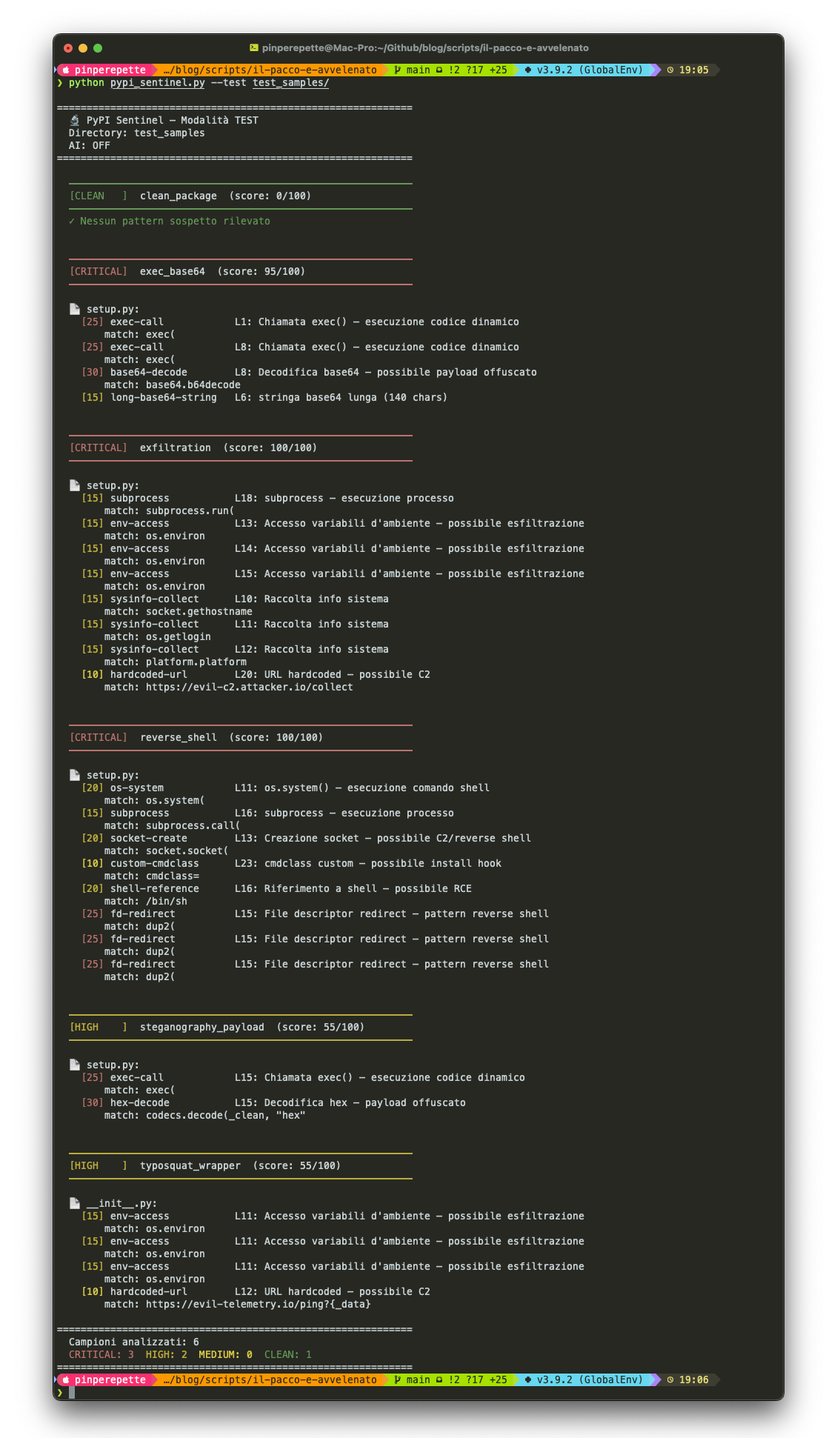Minimize the terminal with the yellow button
Viewport: 840px width, 1438px height.
tap(83, 48)
